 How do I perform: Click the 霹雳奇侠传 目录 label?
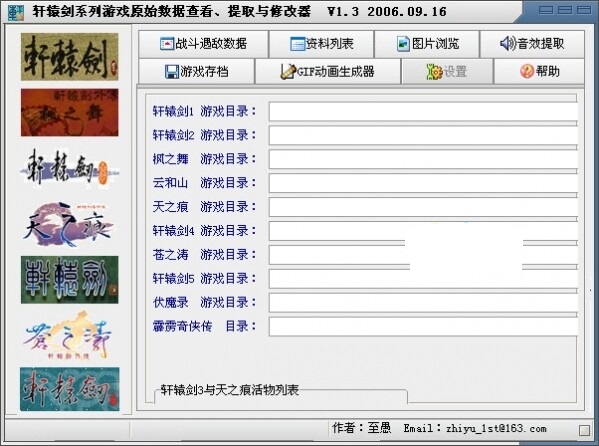coord(204,326)
